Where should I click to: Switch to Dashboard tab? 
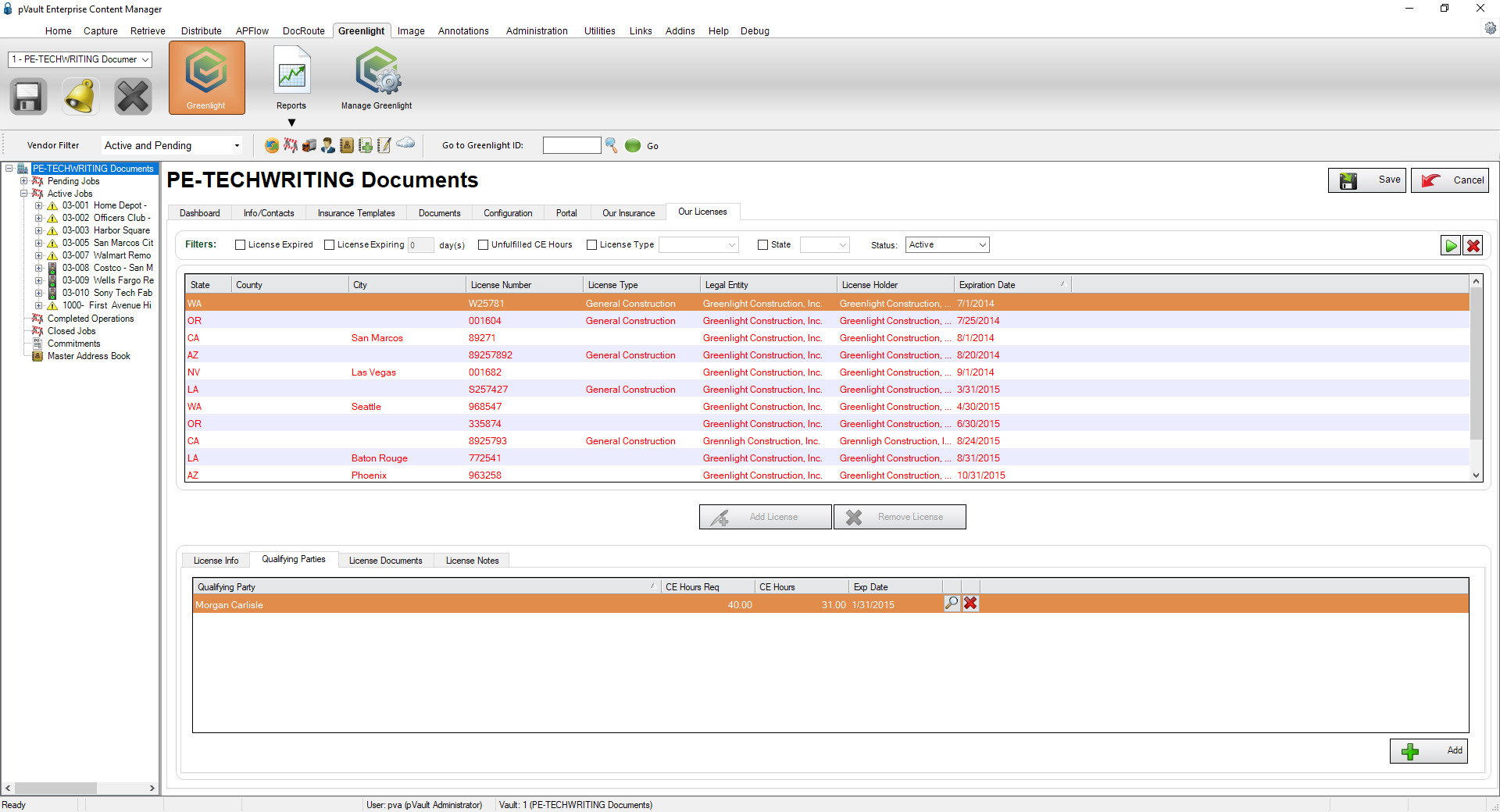(x=200, y=213)
